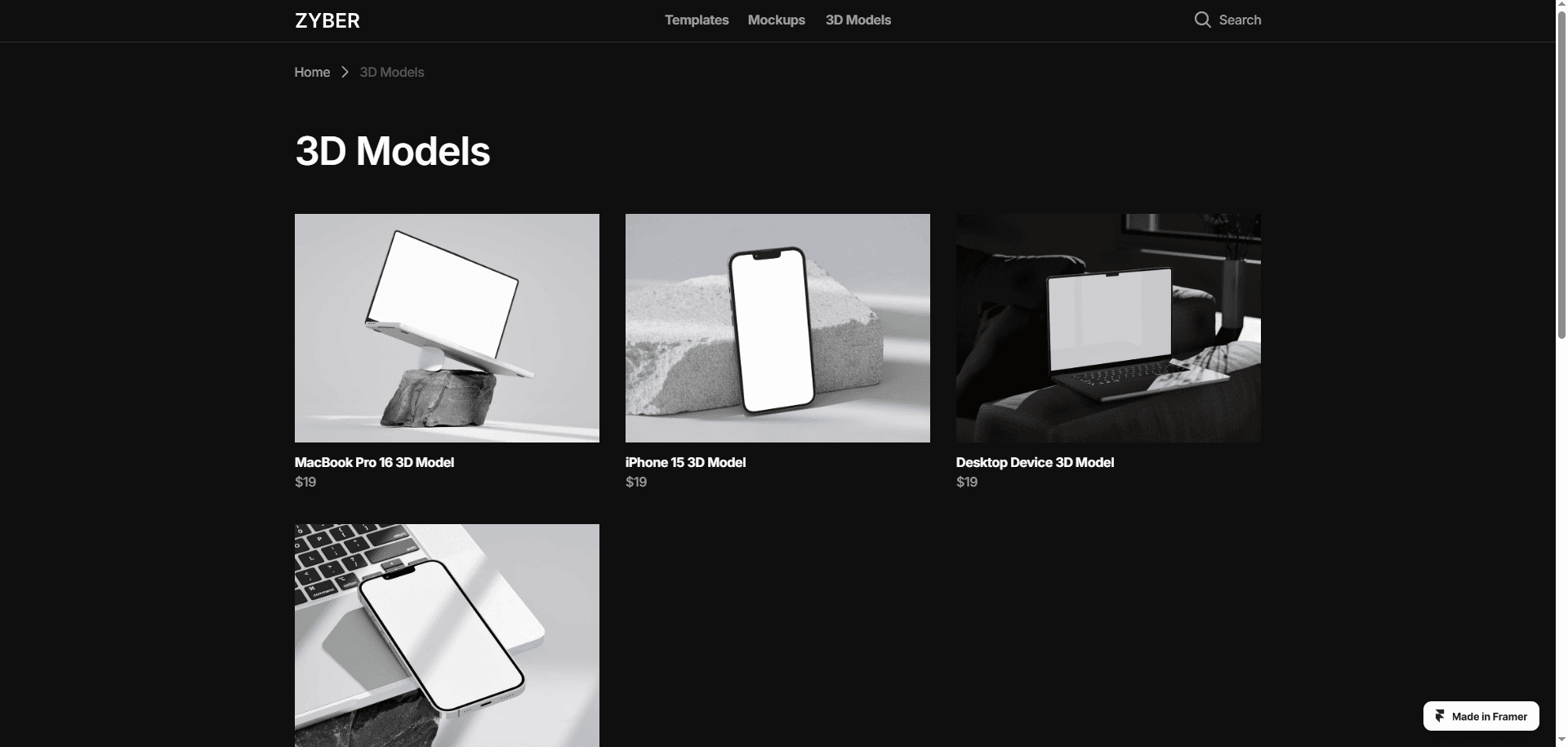Click the scrollbar down arrow
The image size is (1568, 747).
(1561, 740)
